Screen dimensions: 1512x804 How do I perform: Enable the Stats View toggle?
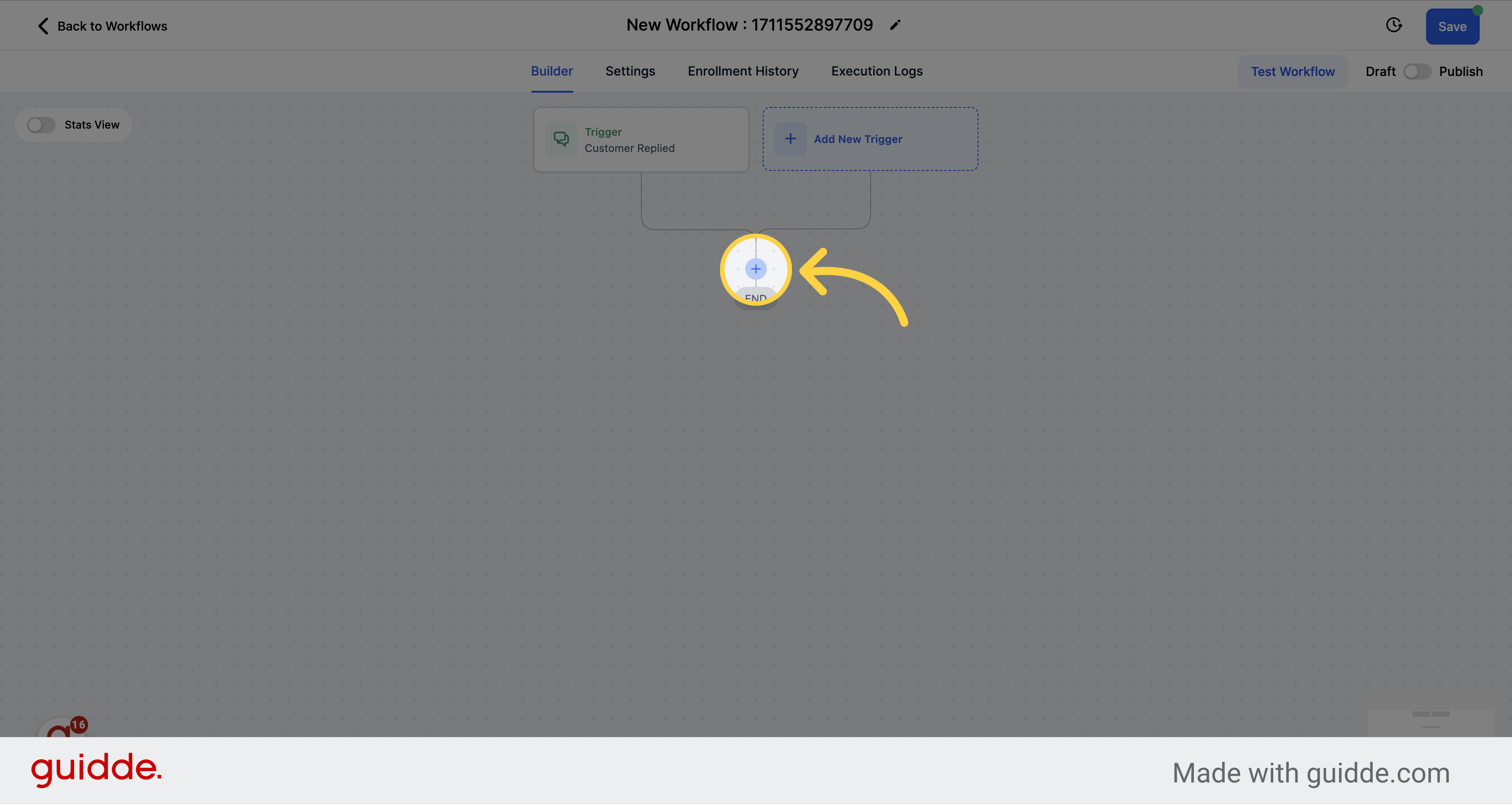click(41, 124)
